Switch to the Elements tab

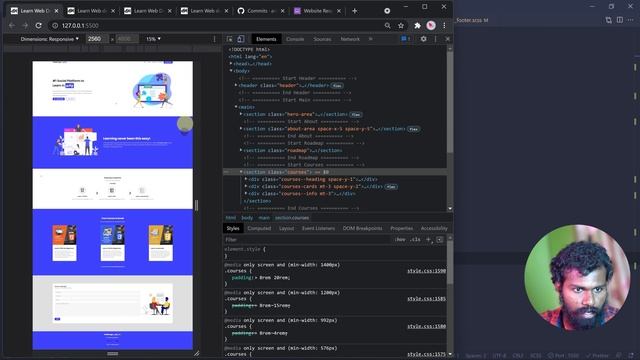click(266, 39)
